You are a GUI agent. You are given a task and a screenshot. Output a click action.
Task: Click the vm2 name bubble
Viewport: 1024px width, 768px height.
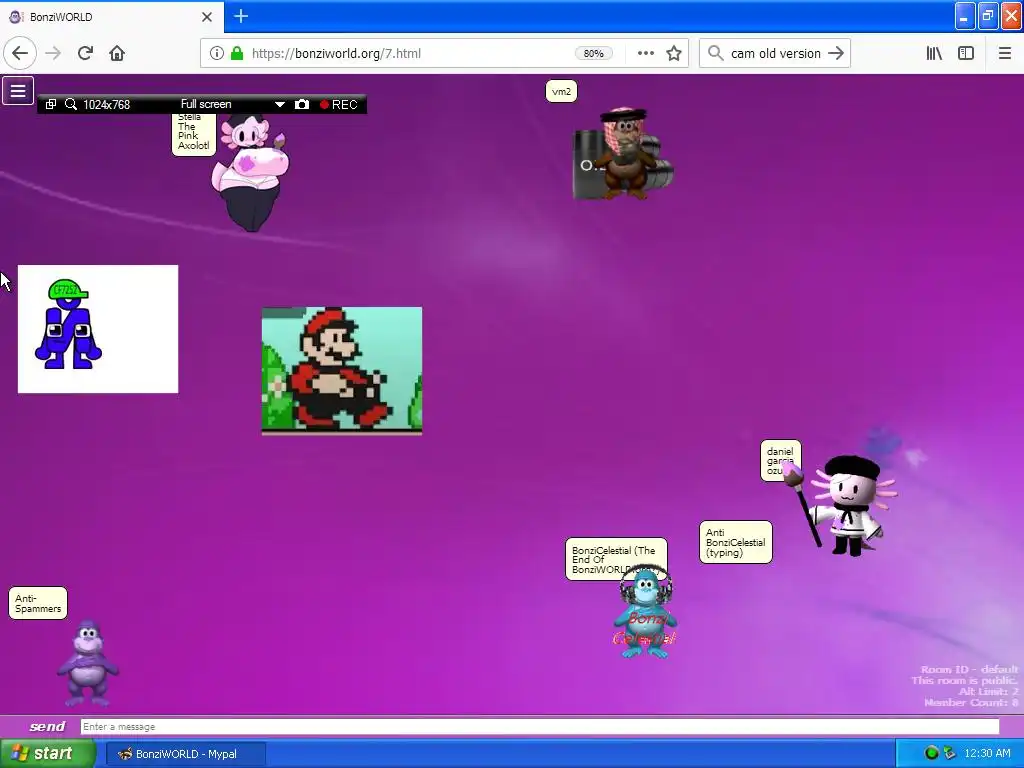[561, 91]
